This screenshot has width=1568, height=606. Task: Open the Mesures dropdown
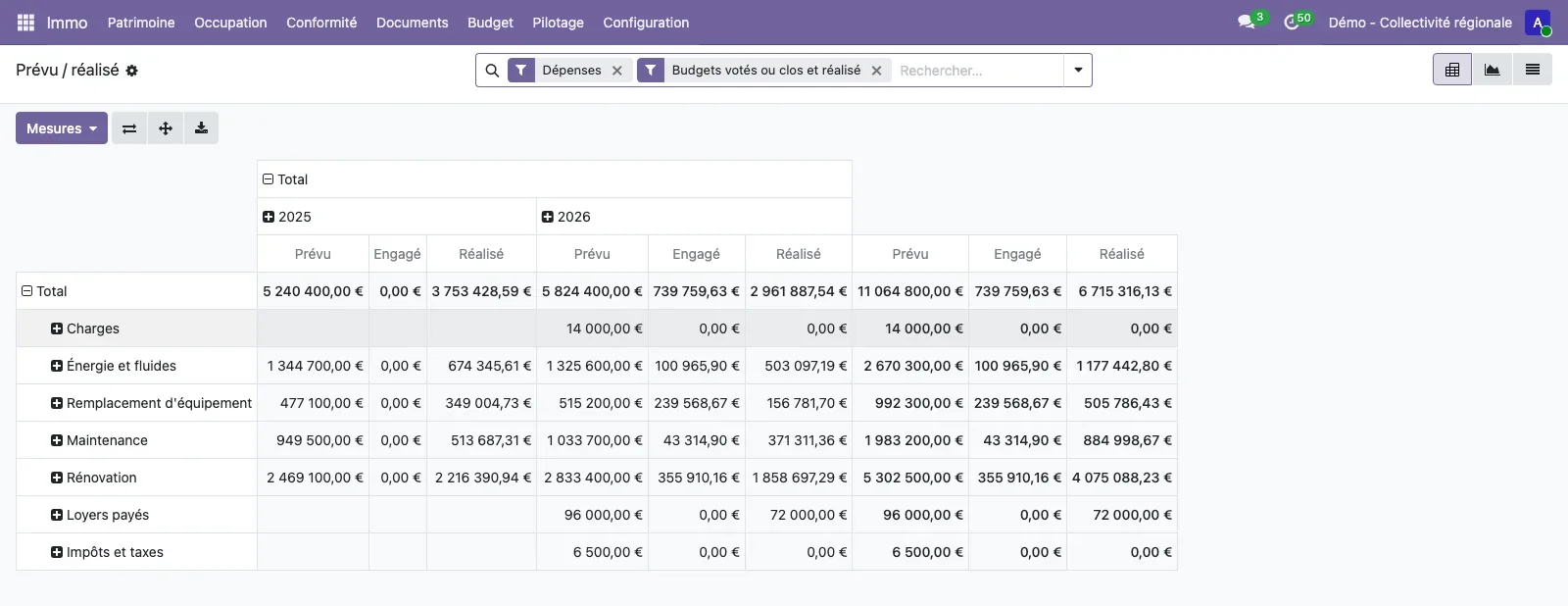[x=62, y=128]
